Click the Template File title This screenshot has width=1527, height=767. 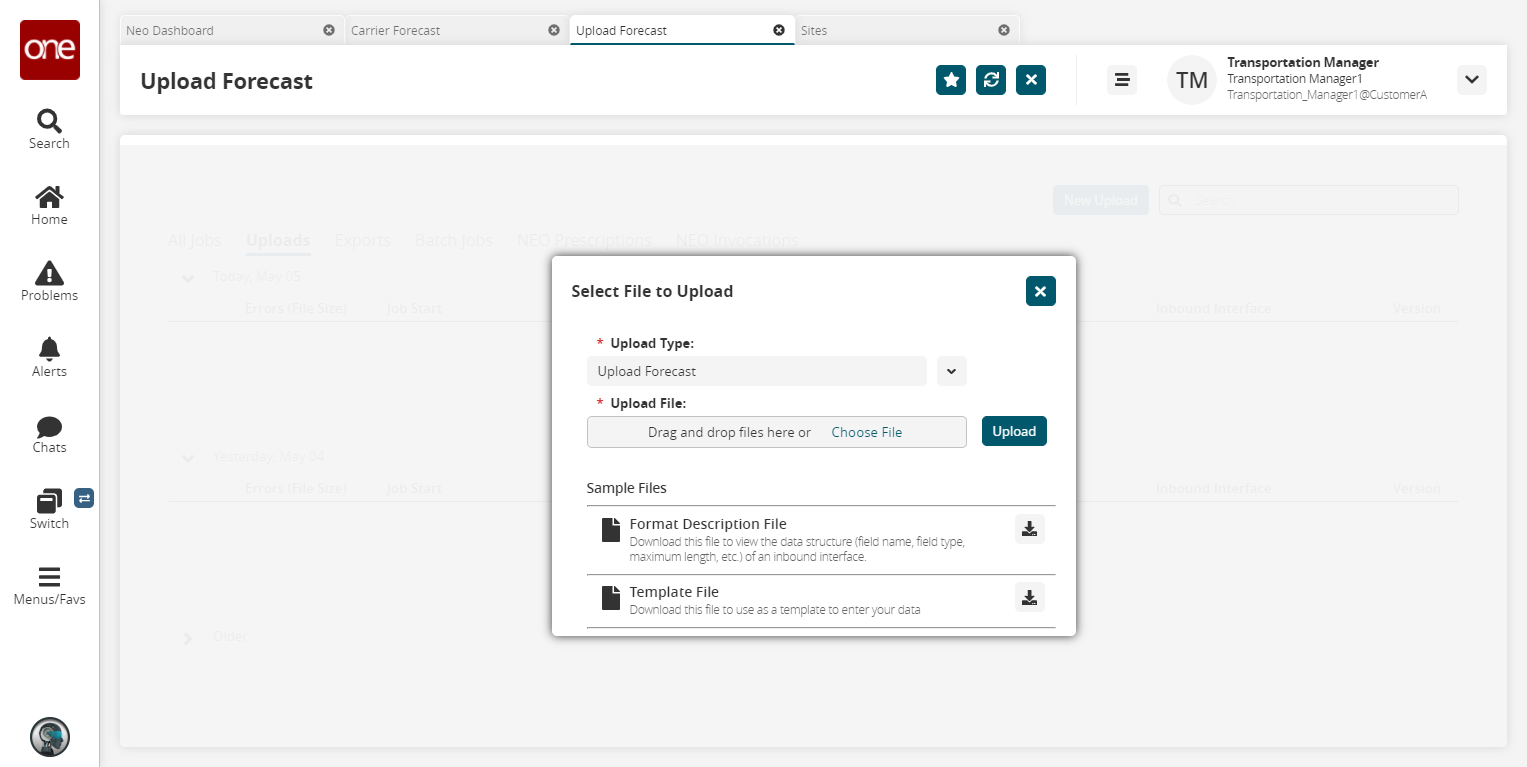(x=674, y=592)
